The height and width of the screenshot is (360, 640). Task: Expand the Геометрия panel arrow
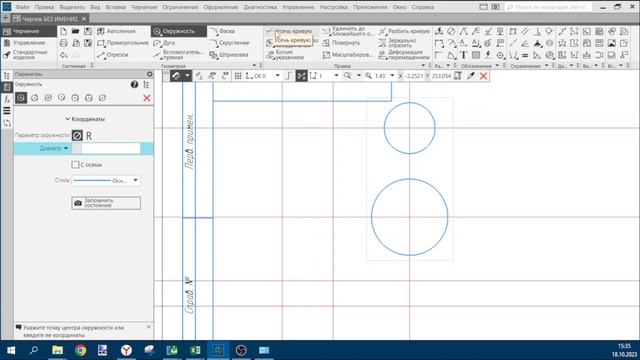[x=254, y=66]
